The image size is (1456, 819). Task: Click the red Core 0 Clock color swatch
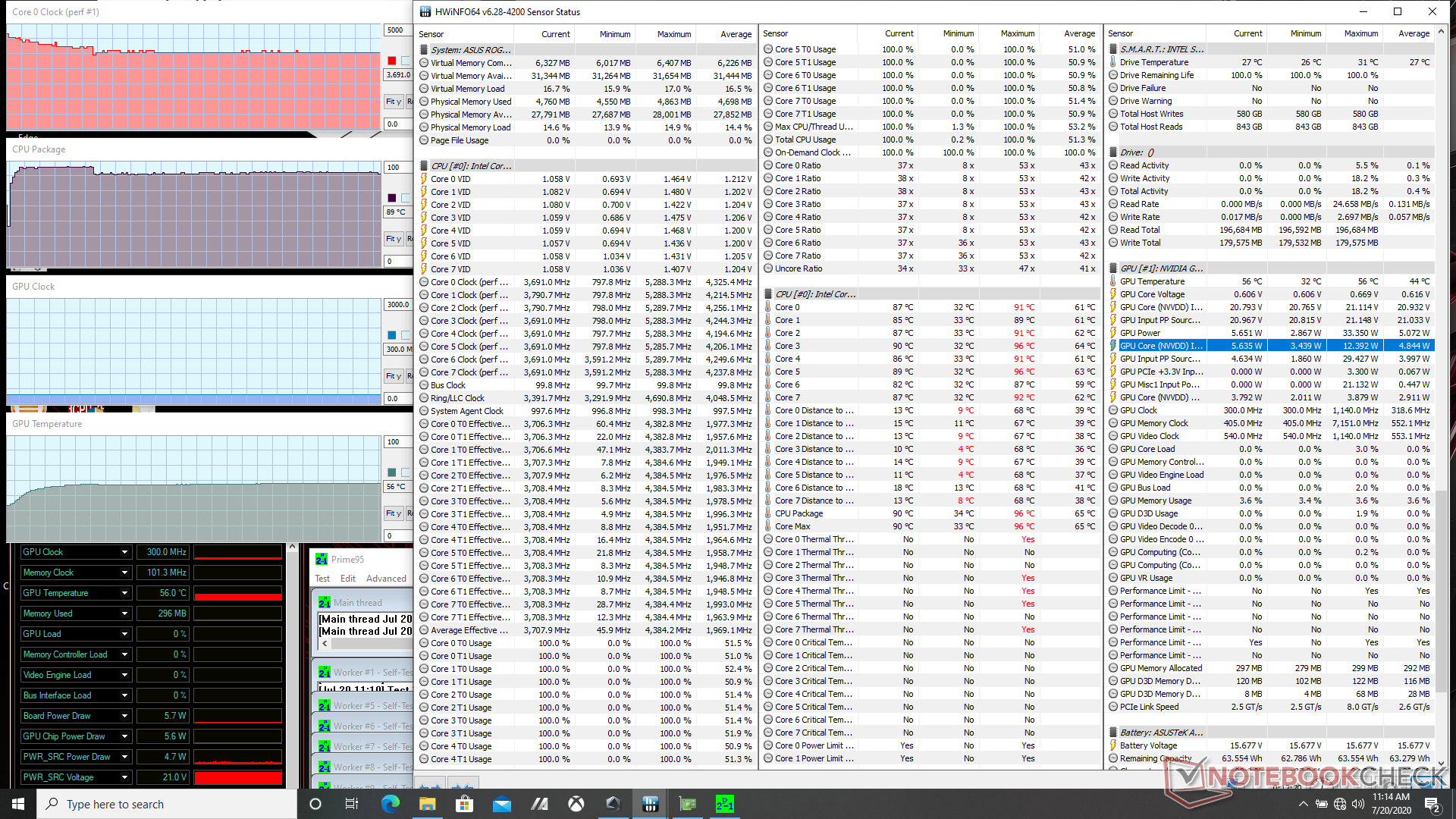tap(392, 61)
